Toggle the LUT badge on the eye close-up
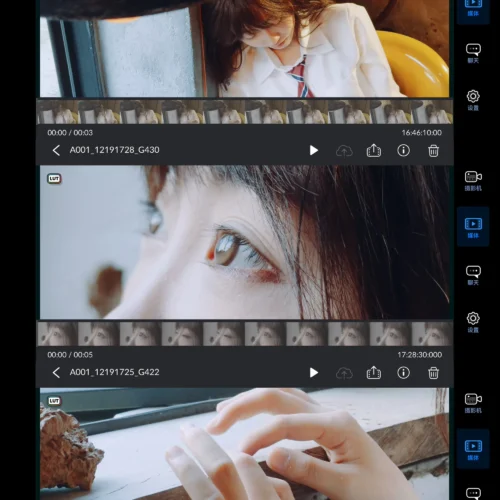Image resolution: width=500 pixels, height=500 pixels. tap(54, 179)
